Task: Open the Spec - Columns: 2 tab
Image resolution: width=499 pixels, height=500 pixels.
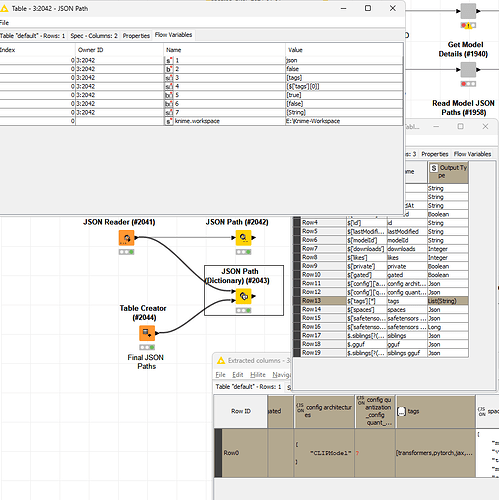Action: pos(94,36)
